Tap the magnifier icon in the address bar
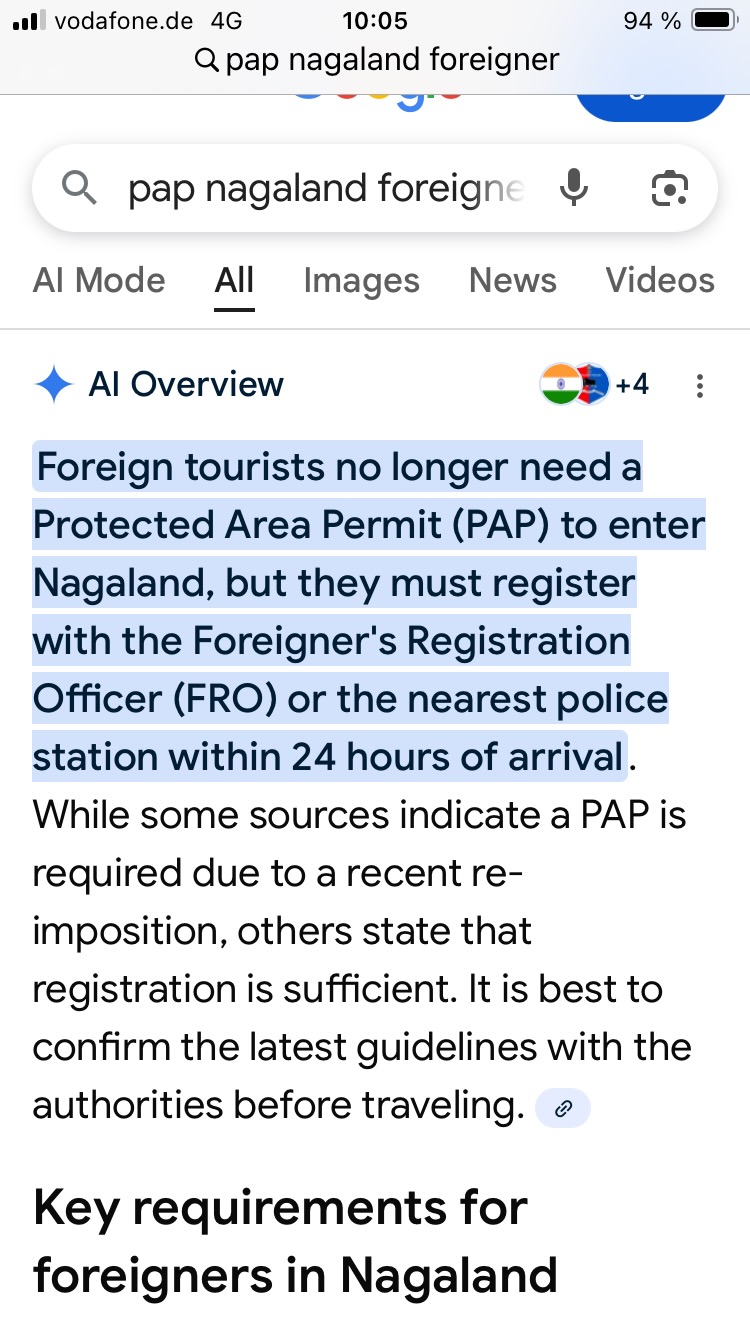 (x=207, y=61)
